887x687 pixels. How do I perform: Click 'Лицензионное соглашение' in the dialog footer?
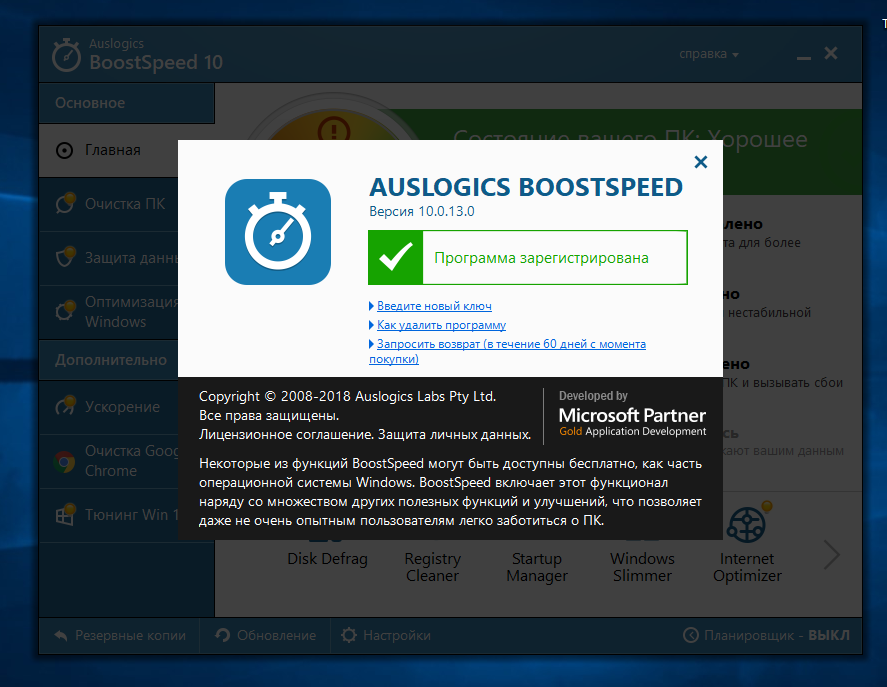tap(285, 435)
